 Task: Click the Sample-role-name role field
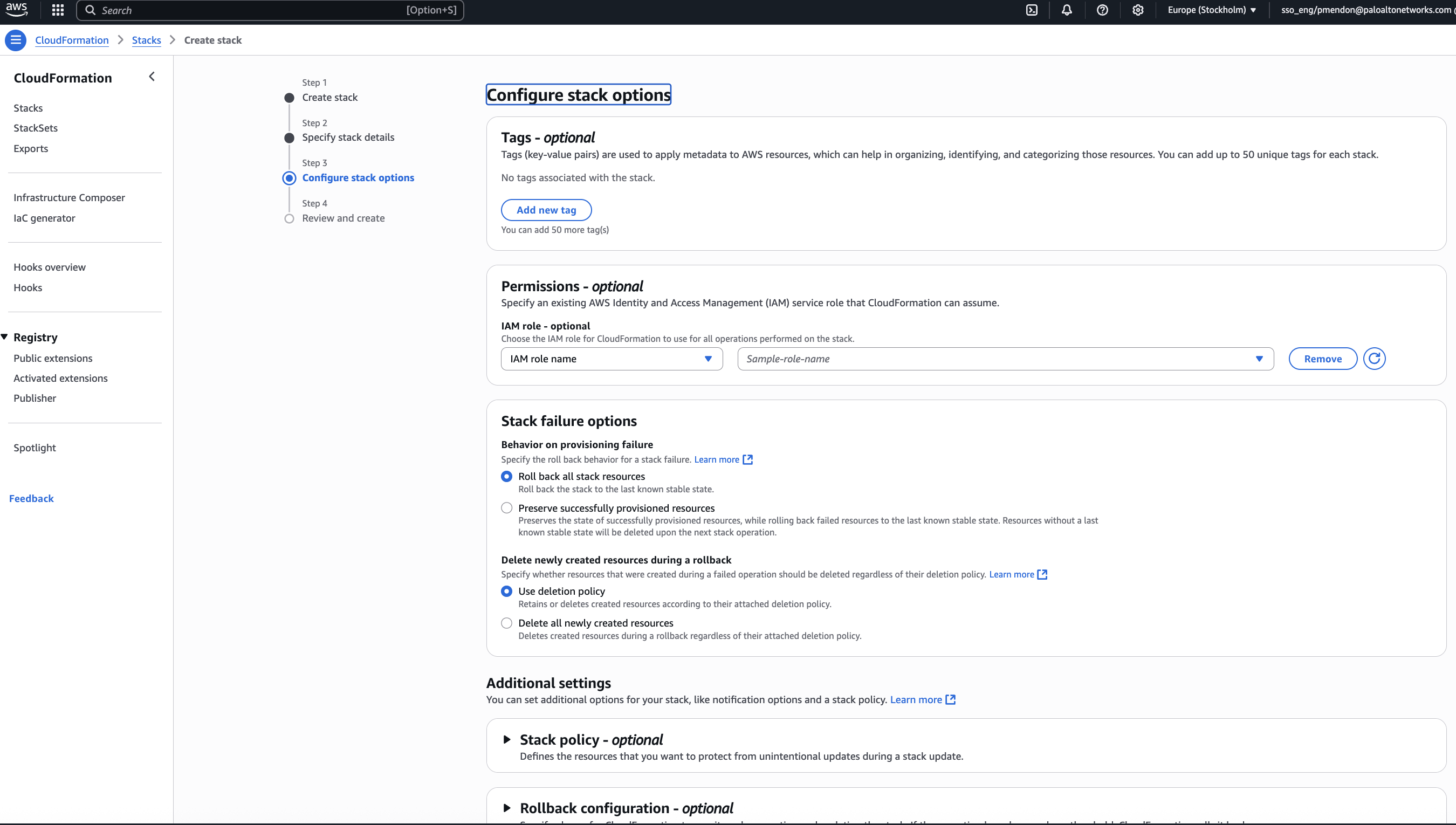[x=1005, y=359]
